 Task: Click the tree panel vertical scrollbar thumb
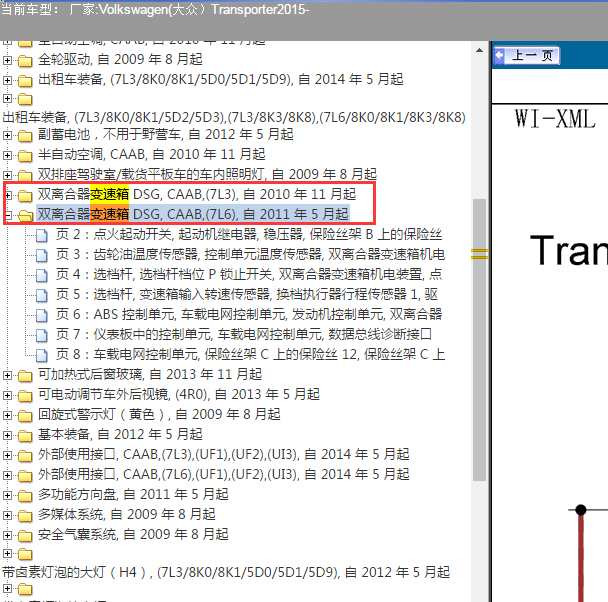coord(479,340)
